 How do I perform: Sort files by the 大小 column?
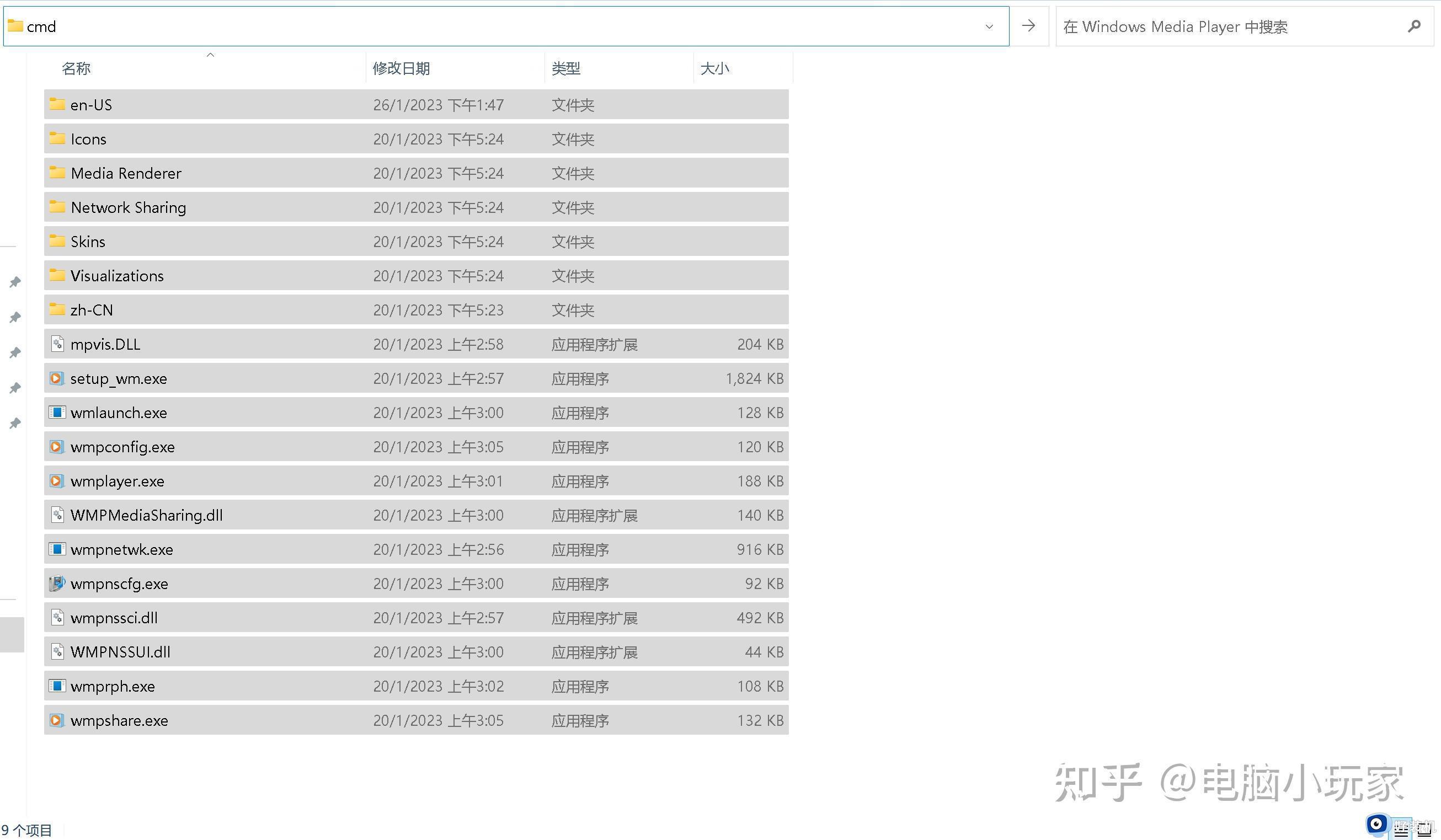click(x=716, y=68)
